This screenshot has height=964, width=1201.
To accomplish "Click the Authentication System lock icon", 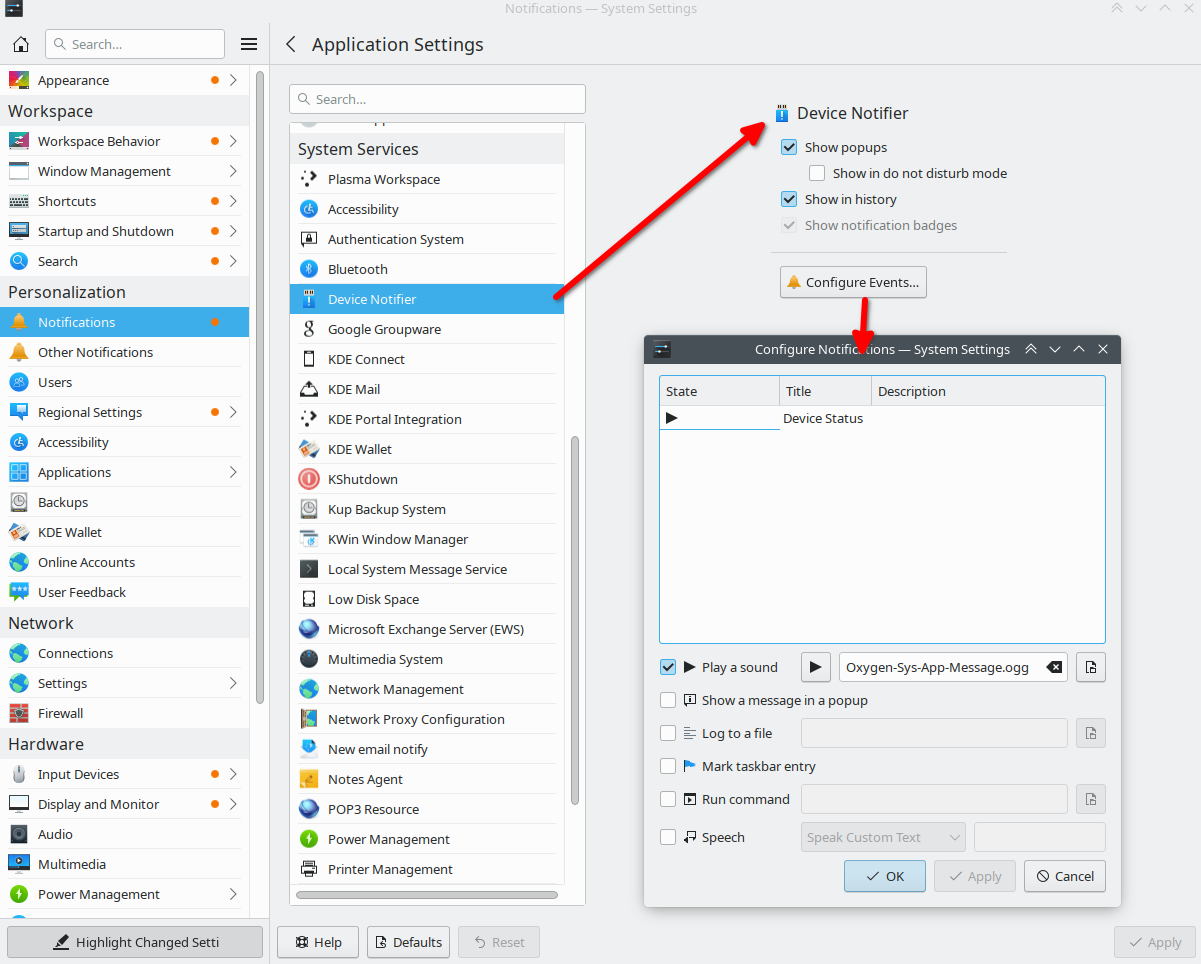I will point(309,239).
